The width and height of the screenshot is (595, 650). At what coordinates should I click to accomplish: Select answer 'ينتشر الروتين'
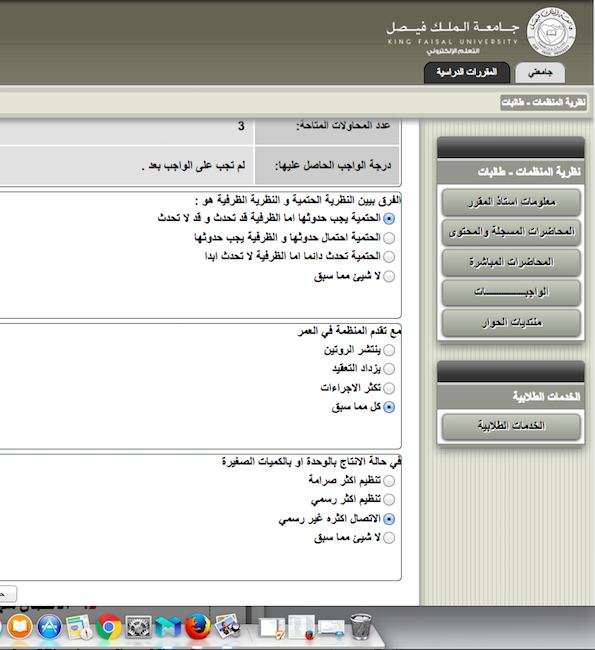point(389,350)
